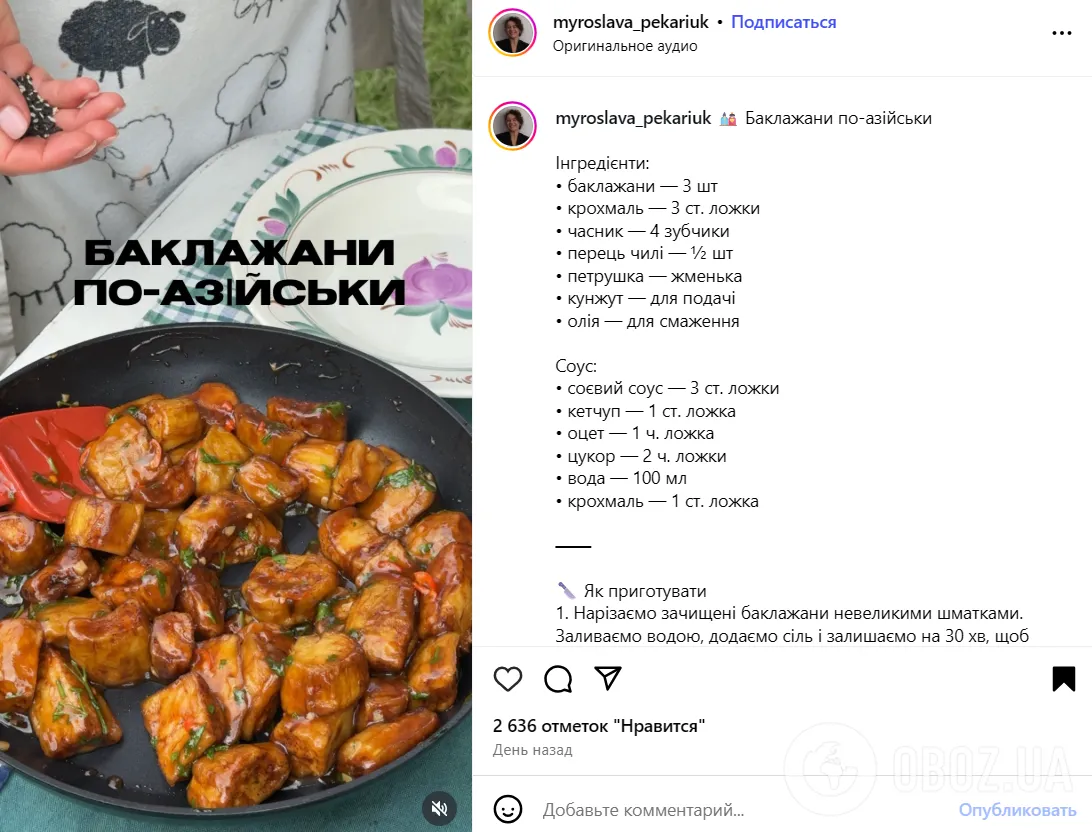This screenshot has height=832, width=1092.
Task: Click the Опубликовать post button
Action: [x=1017, y=810]
